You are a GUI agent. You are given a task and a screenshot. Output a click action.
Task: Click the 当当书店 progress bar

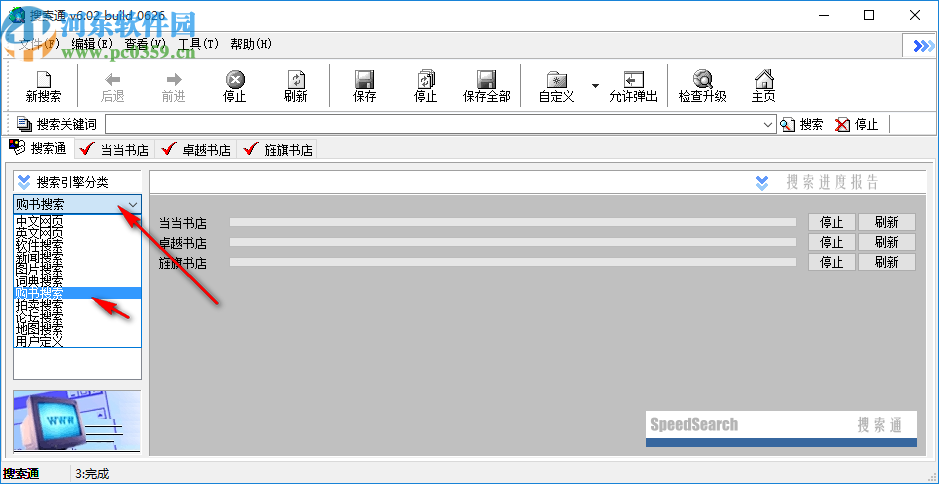point(513,222)
